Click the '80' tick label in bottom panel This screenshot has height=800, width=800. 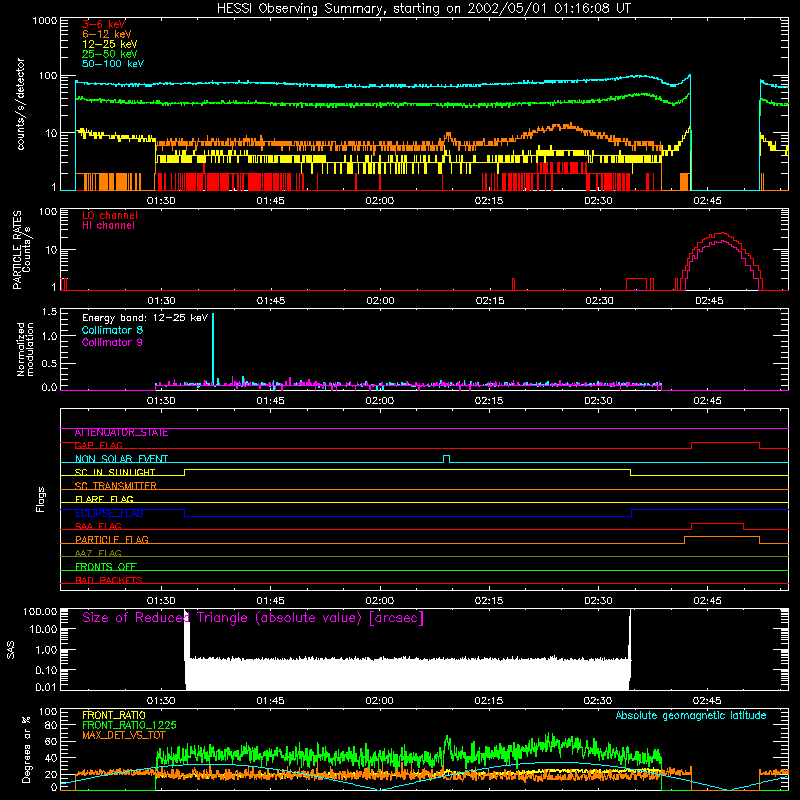51,725
